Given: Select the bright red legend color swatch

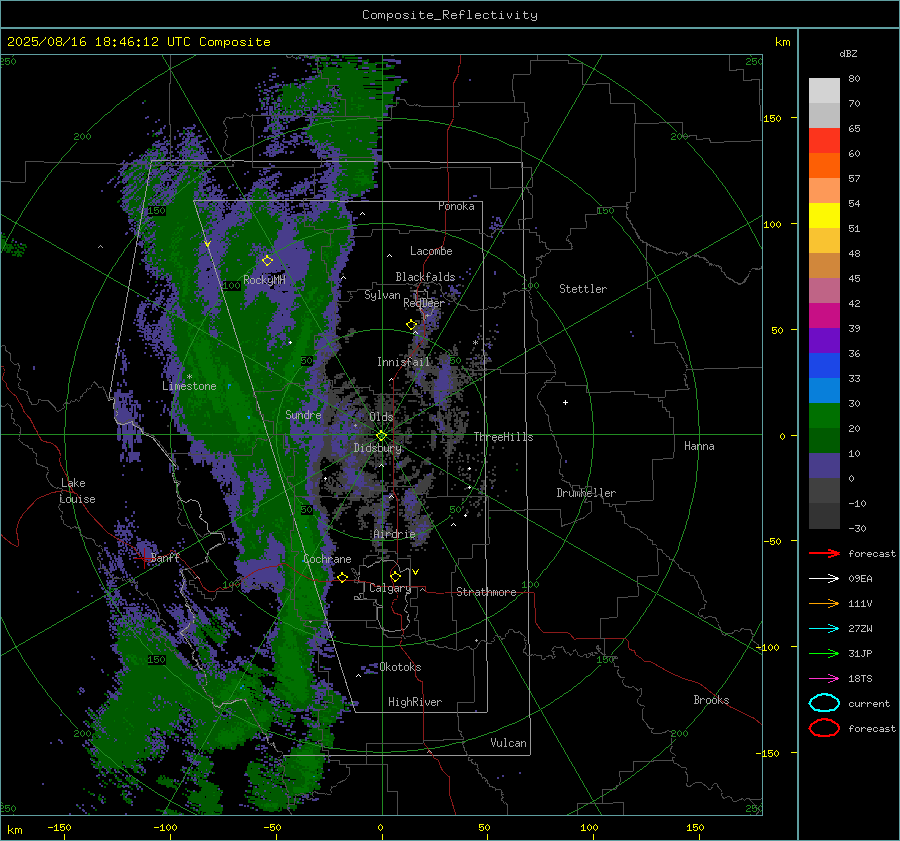Looking at the screenshot, I should click(824, 141).
